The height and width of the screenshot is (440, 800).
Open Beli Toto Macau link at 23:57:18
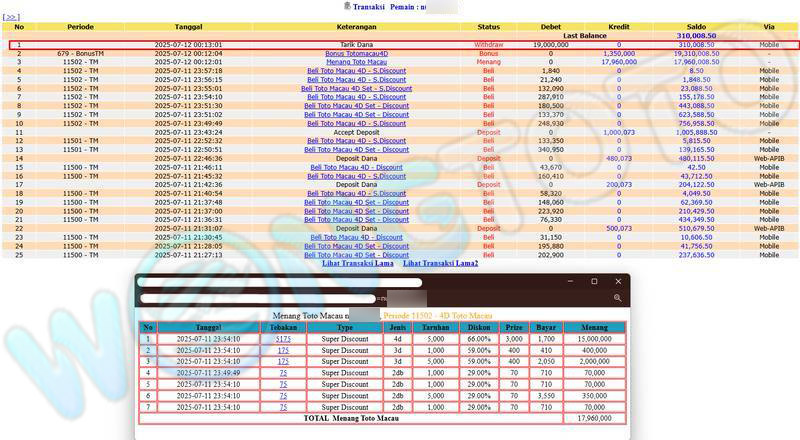click(x=357, y=71)
